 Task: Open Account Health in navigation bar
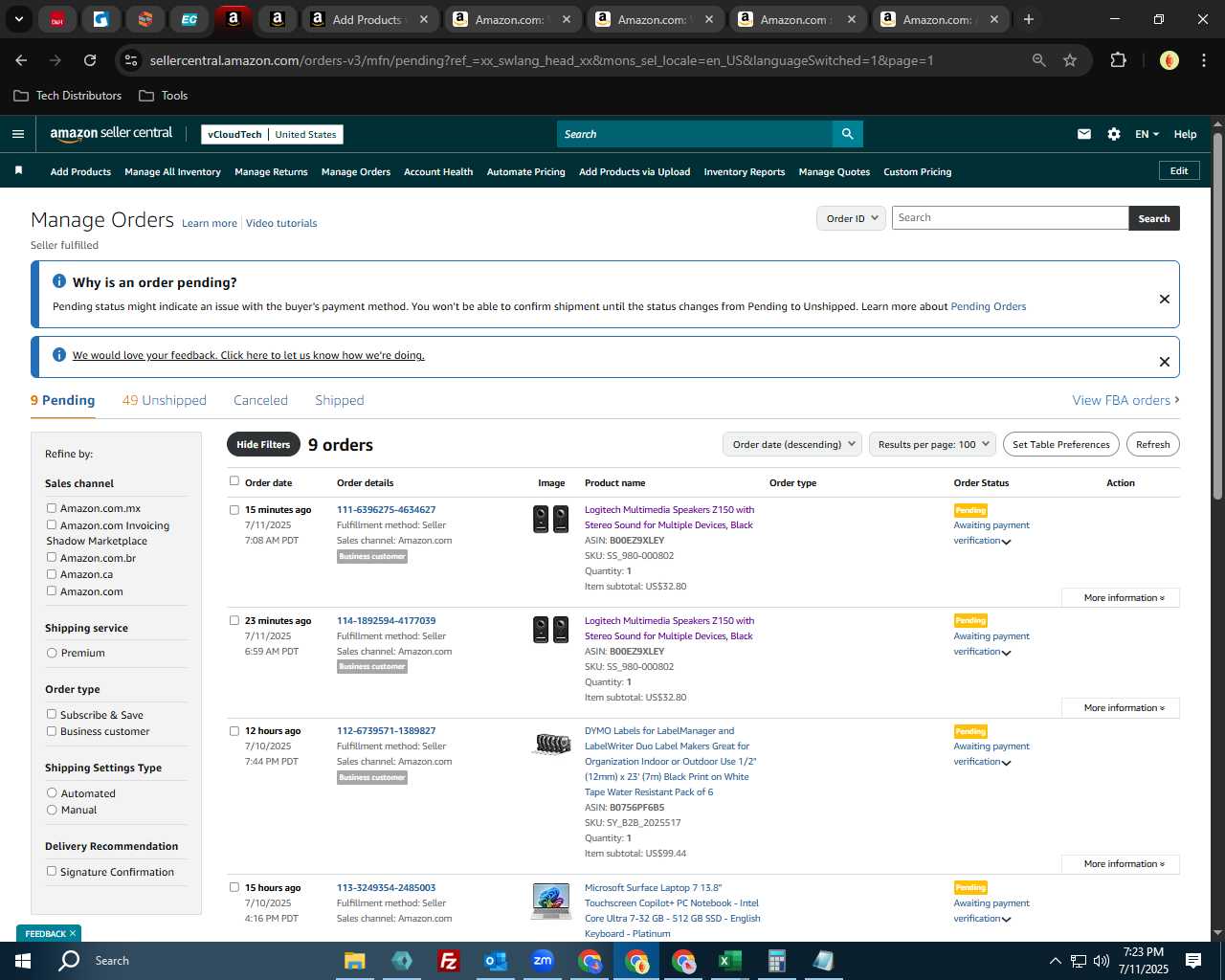click(x=438, y=172)
